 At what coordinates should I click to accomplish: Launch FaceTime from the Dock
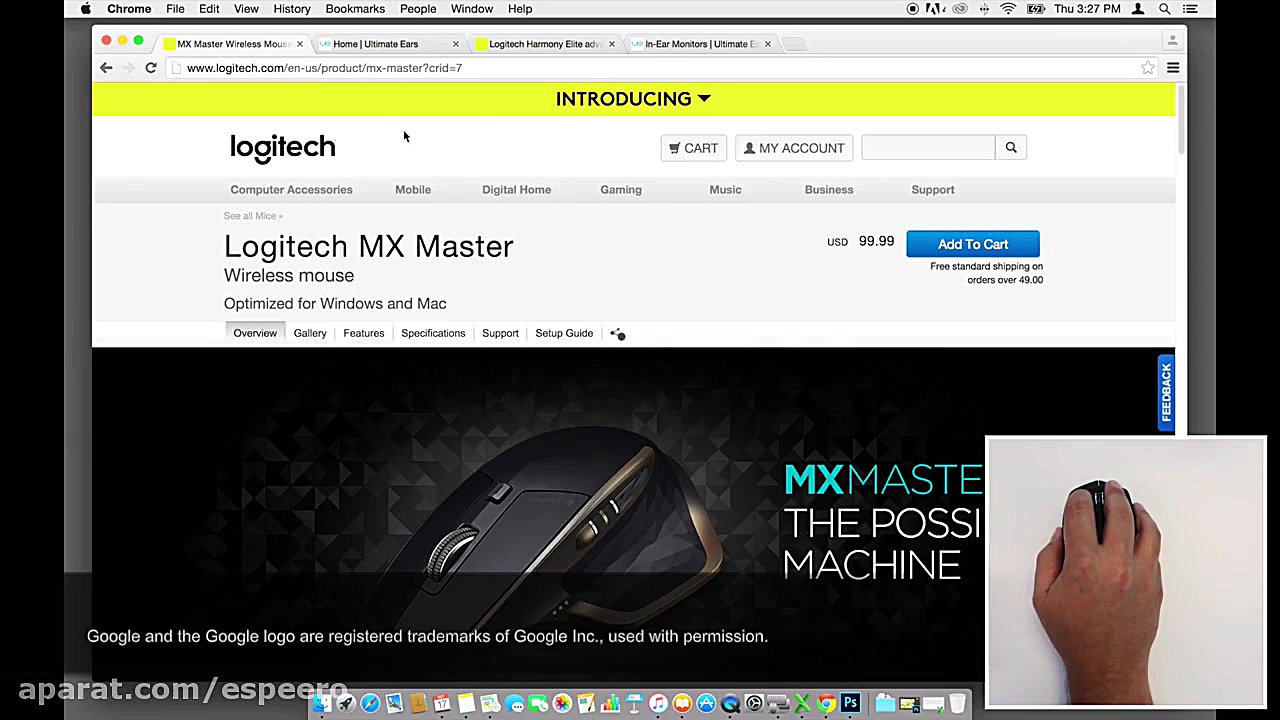click(538, 704)
